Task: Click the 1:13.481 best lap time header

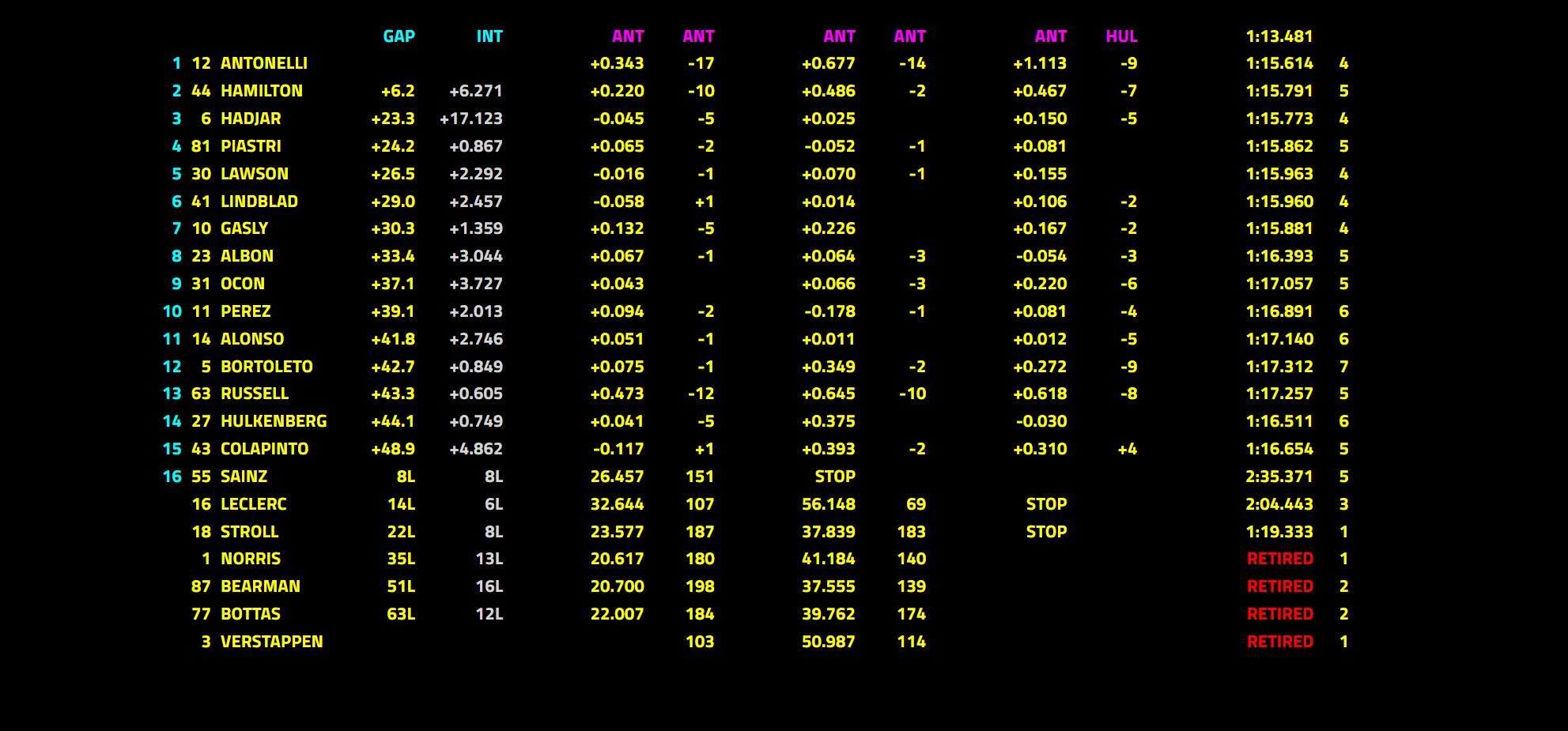Action: pyautogui.click(x=1279, y=36)
